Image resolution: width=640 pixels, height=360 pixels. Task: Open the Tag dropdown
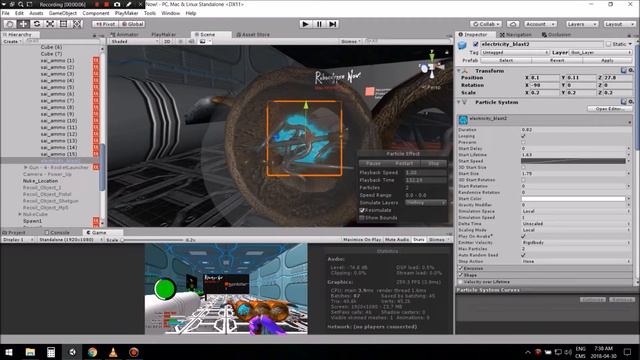click(x=515, y=53)
